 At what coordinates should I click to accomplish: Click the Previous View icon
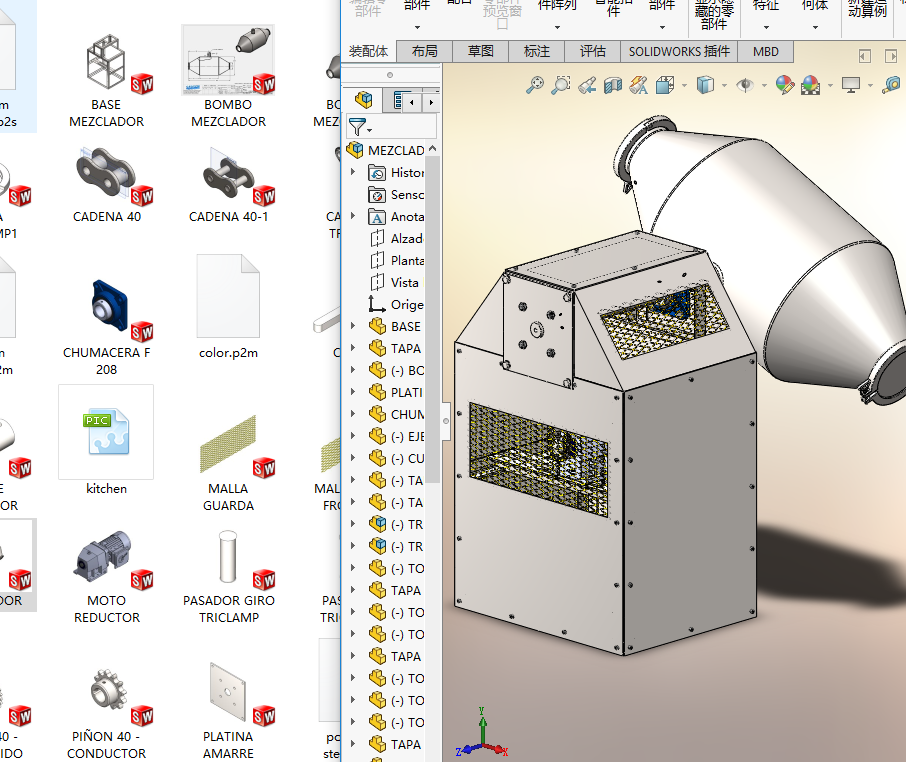(x=587, y=86)
